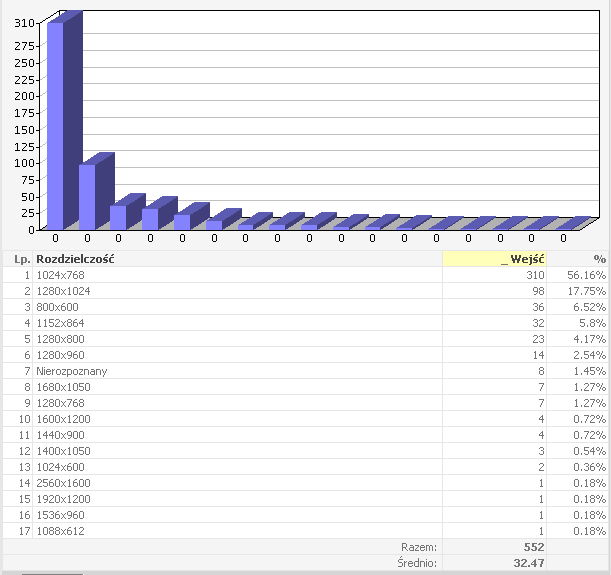Select the 1088x612 resolution entry
The height and width of the screenshot is (575, 611).
(x=60, y=531)
